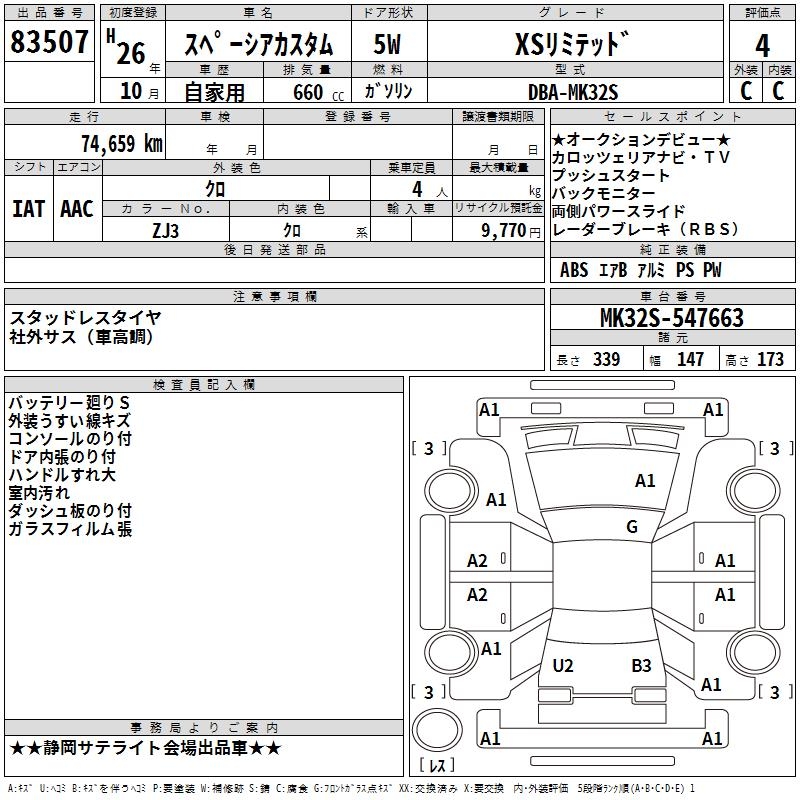Image resolution: width=800 pixels, height=800 pixels.
Task: Click the length value 339
Action: click(606, 359)
